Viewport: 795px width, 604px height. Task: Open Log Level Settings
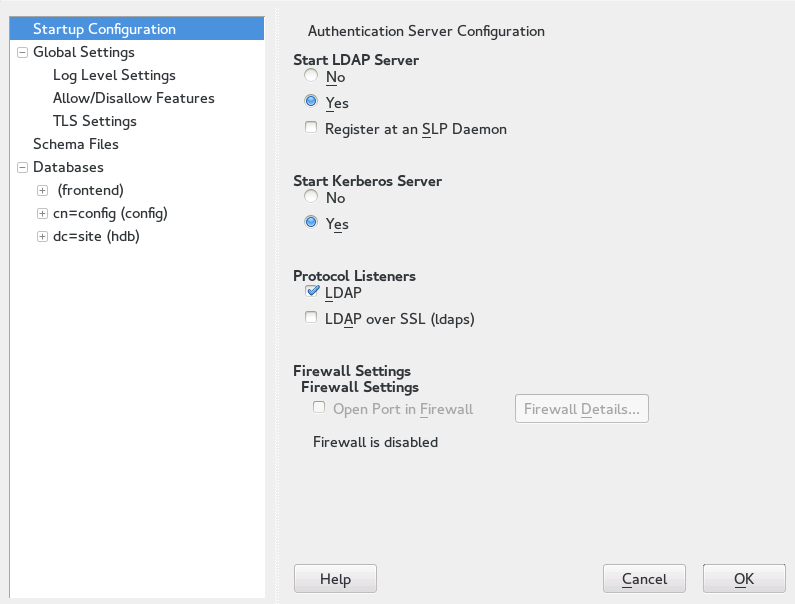tap(114, 75)
